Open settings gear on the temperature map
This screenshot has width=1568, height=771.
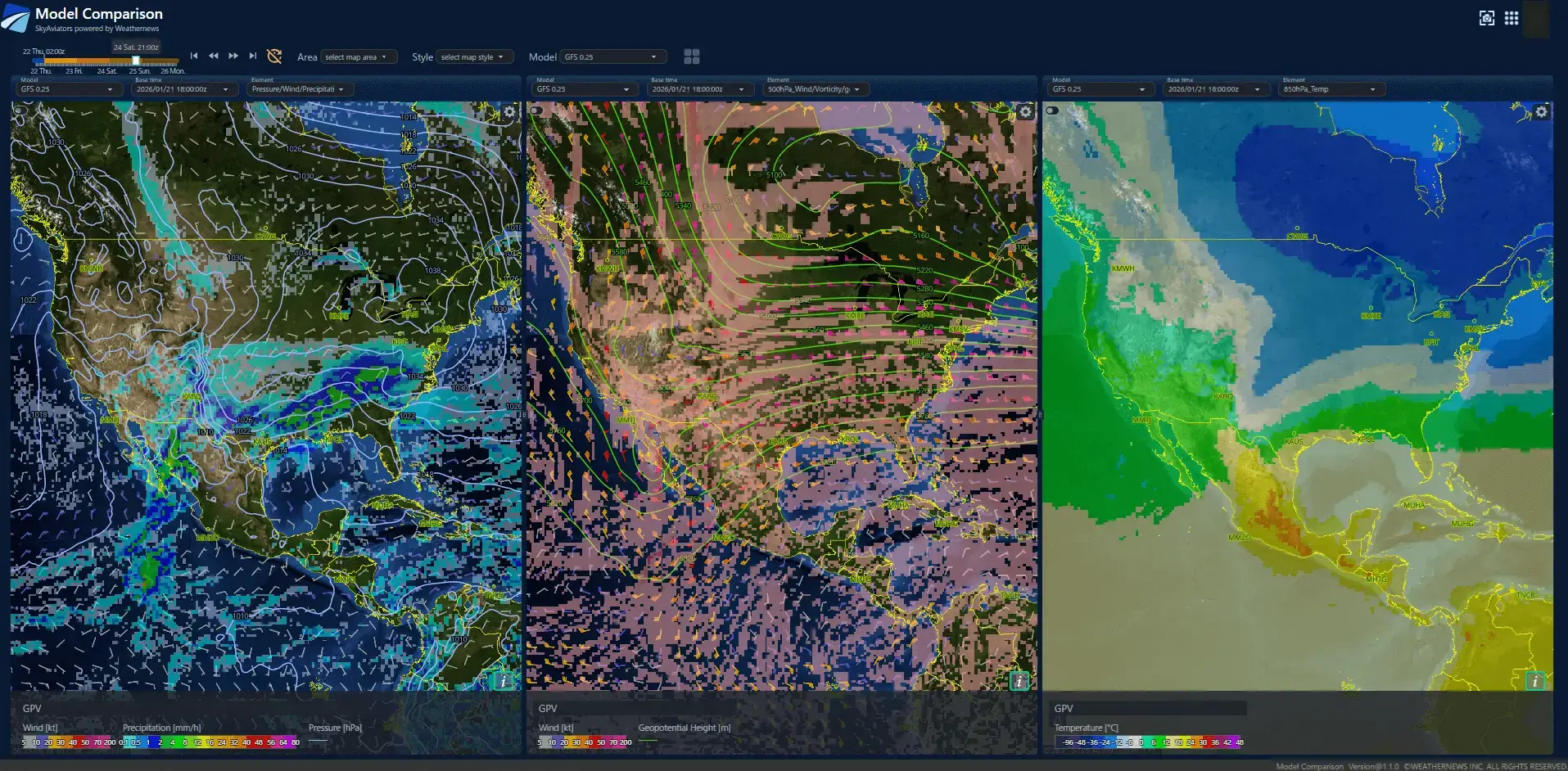click(1541, 112)
